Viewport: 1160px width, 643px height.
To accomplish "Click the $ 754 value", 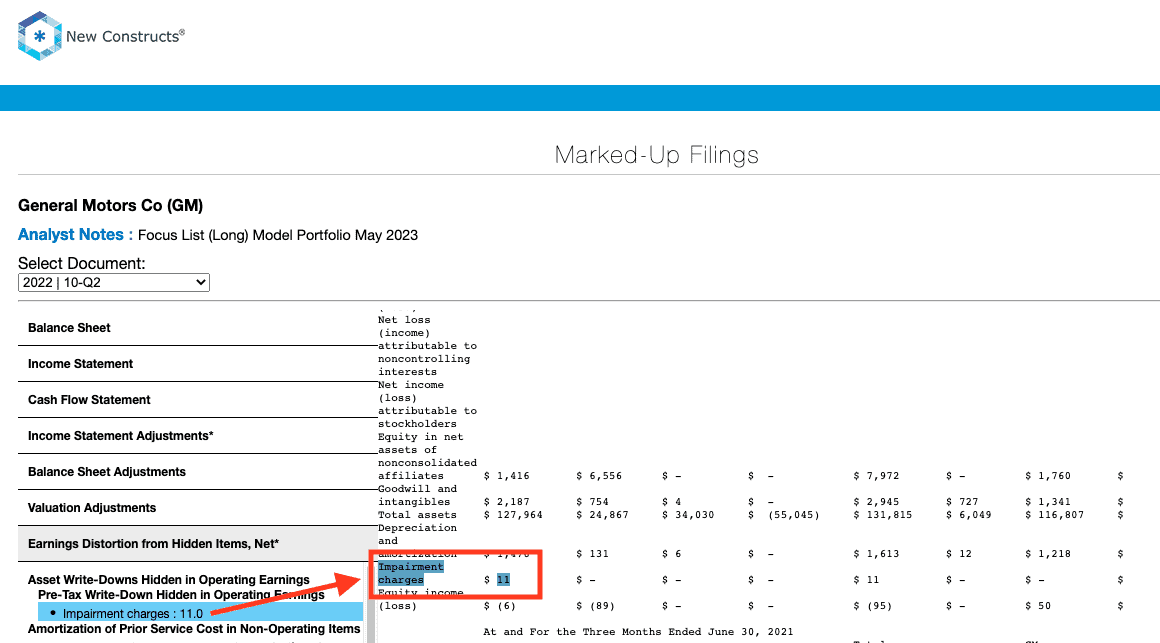I will coord(592,502).
